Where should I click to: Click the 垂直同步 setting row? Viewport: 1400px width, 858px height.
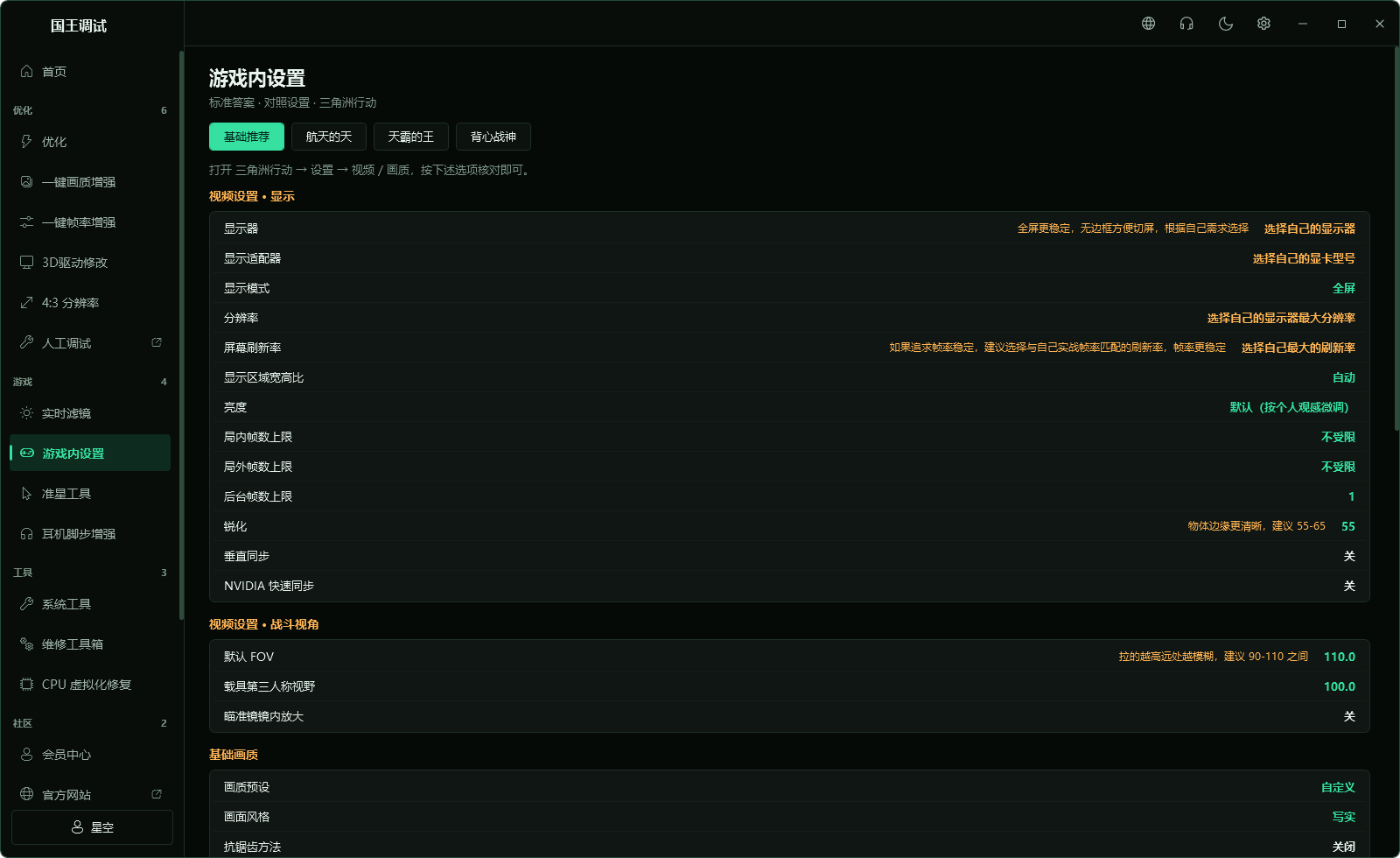coord(789,556)
